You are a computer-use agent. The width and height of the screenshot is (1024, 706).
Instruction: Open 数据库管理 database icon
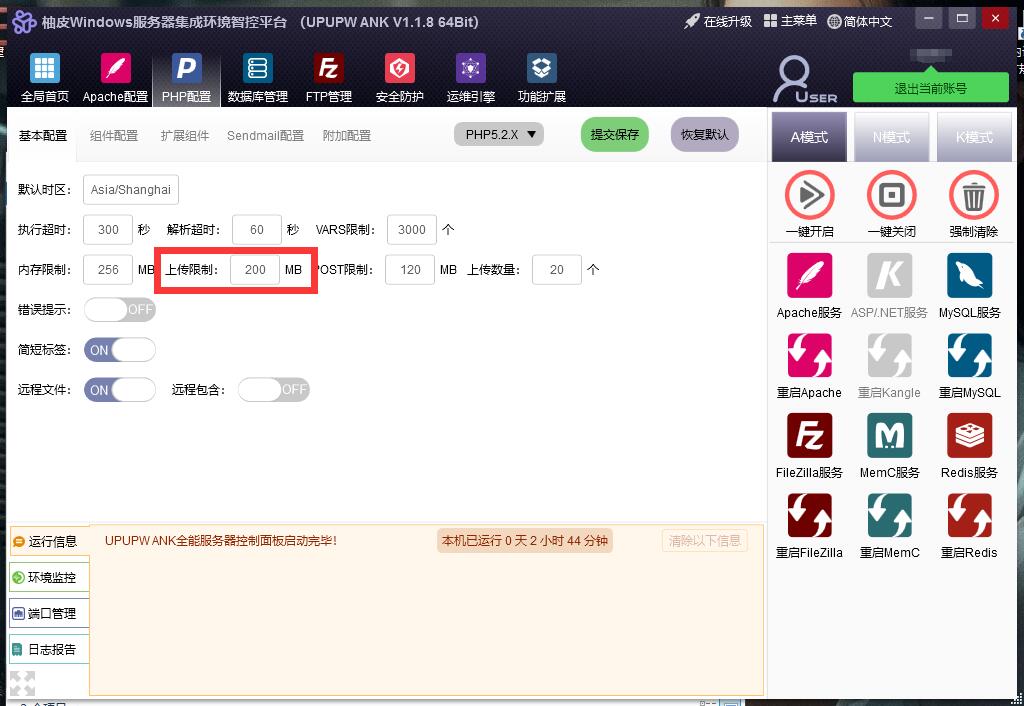click(257, 69)
